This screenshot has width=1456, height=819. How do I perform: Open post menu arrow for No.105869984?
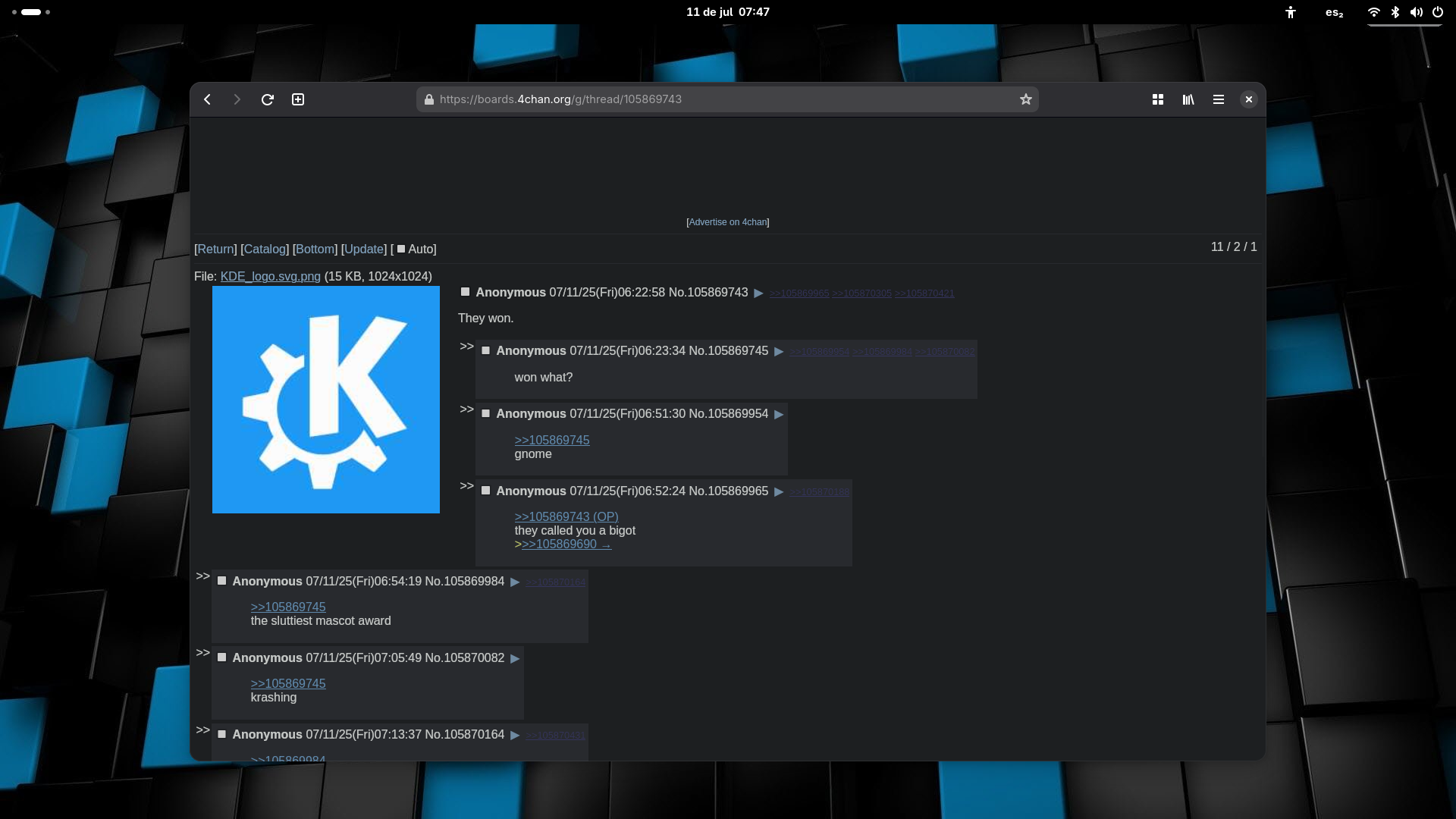pos(515,582)
